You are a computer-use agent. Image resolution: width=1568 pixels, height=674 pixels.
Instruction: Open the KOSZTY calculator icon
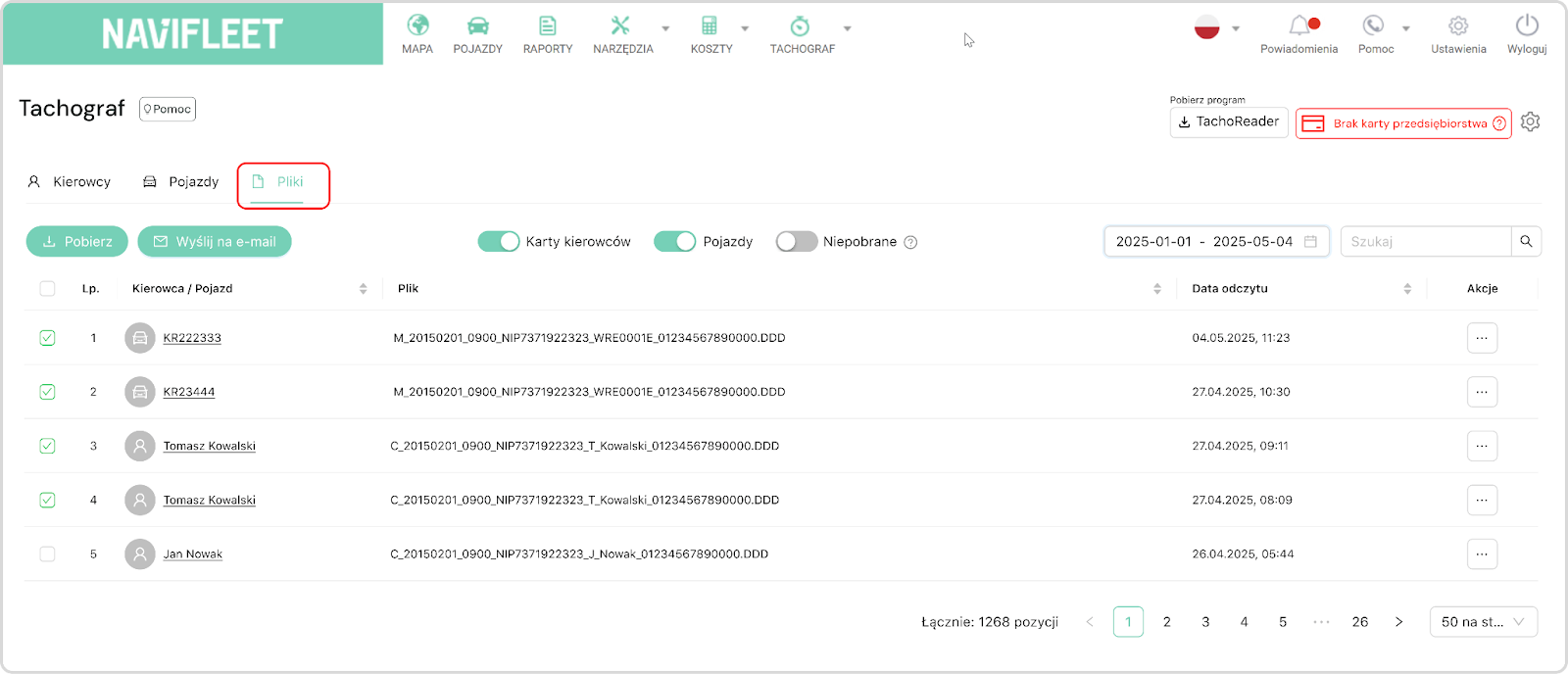coord(710,25)
